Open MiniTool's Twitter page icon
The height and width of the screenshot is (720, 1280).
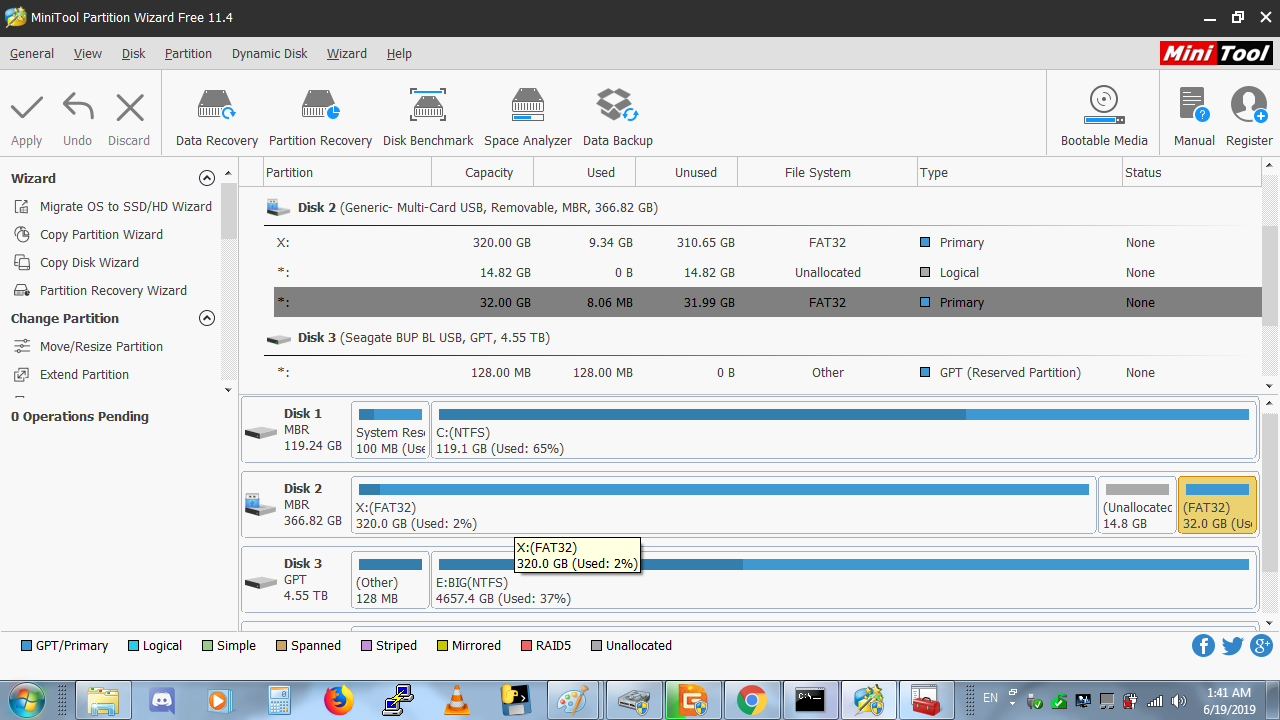tap(1232, 646)
